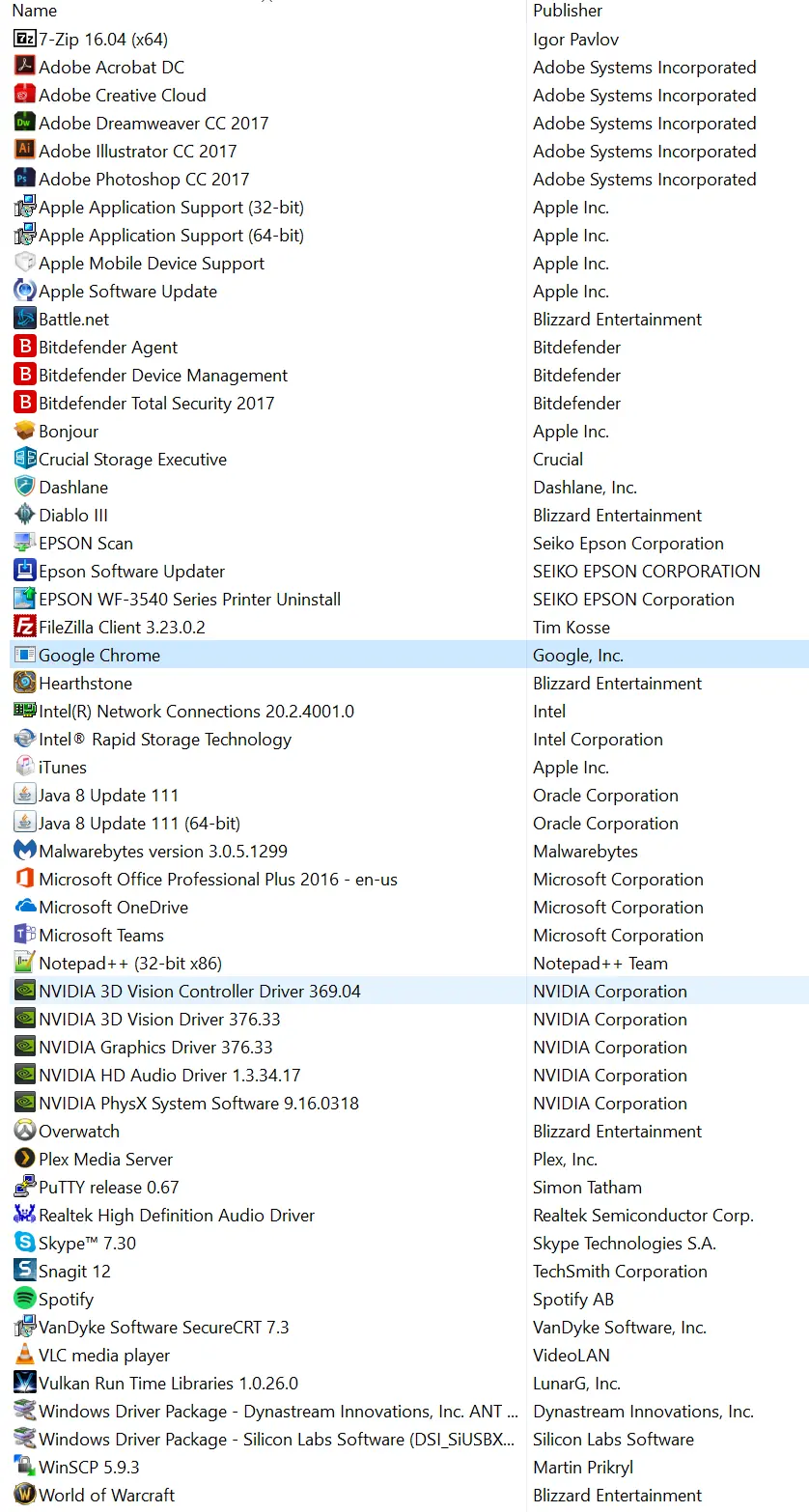Select the Battle.net icon
The height and width of the screenshot is (1512, 809).
(x=24, y=320)
